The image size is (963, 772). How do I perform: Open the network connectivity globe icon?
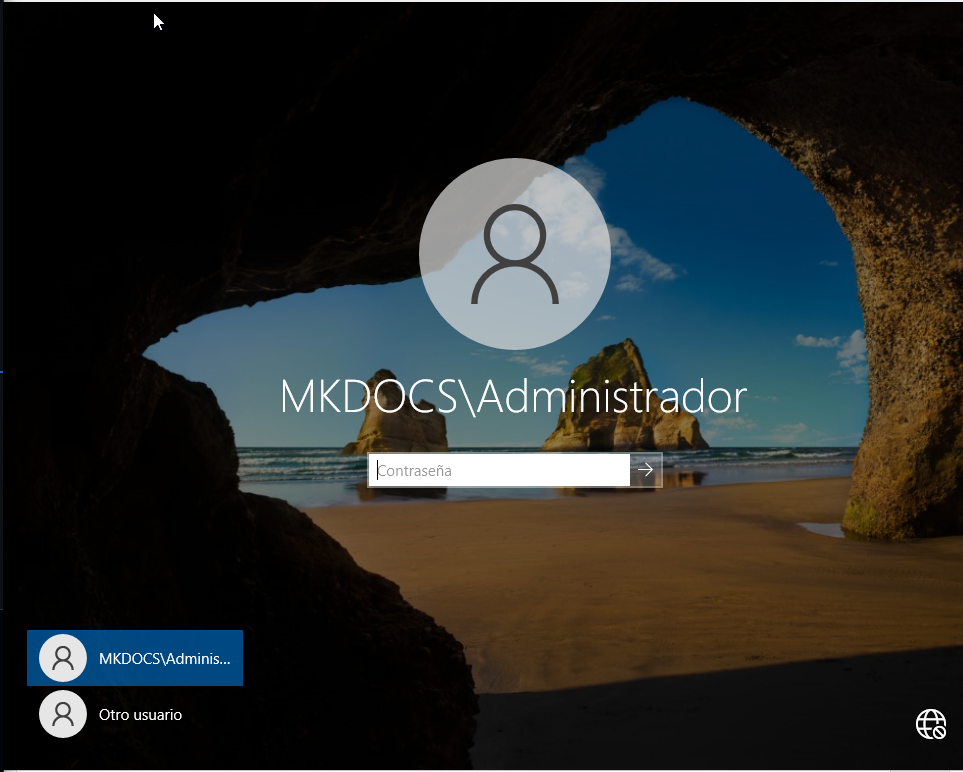(930, 723)
